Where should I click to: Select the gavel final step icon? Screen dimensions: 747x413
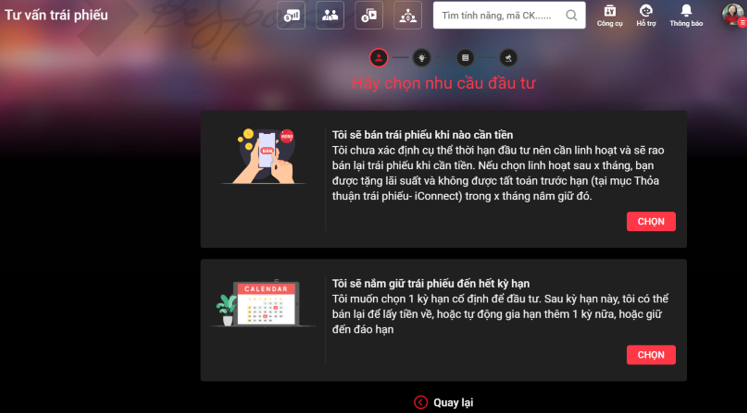point(508,58)
